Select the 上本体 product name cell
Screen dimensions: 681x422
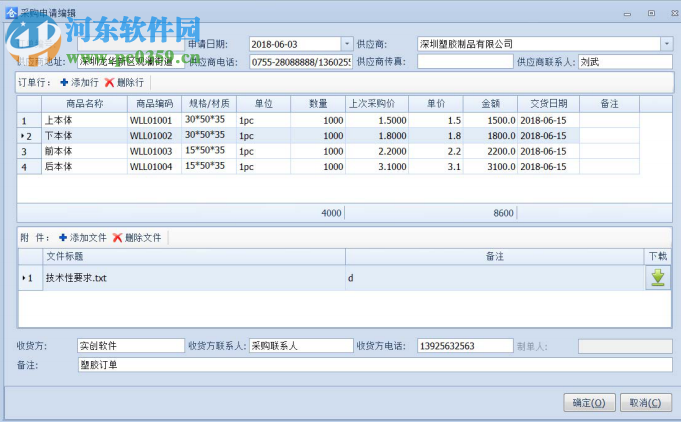click(x=84, y=120)
